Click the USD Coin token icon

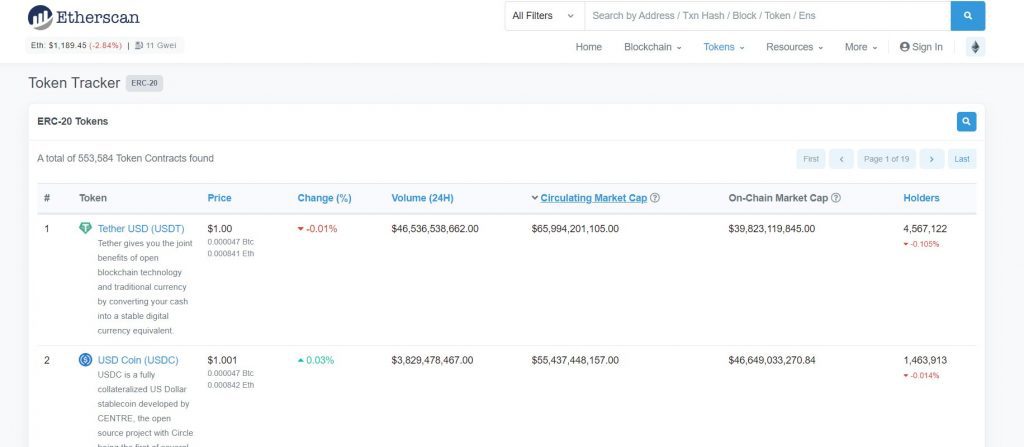click(86, 359)
